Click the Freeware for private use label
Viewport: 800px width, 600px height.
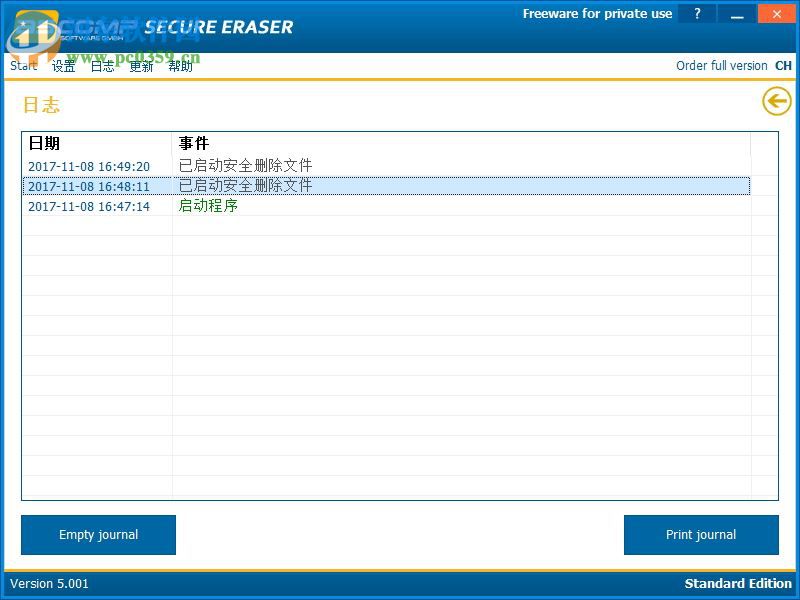coord(598,13)
